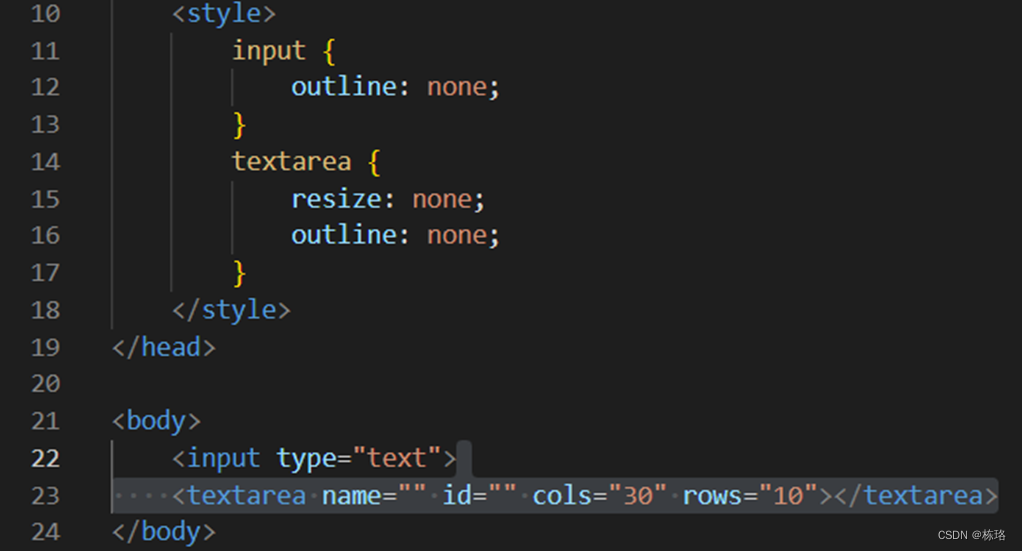Click the "text" attribute value

[x=397, y=458]
